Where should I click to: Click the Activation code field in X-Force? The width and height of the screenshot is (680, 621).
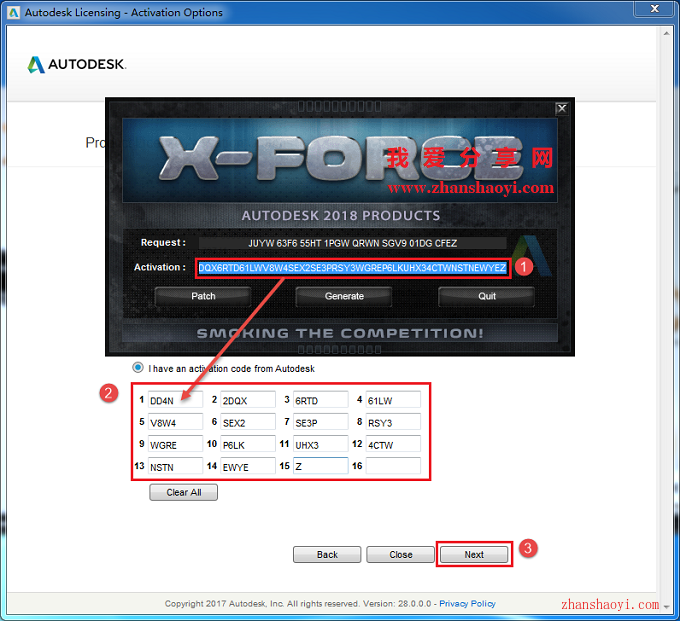click(352, 268)
